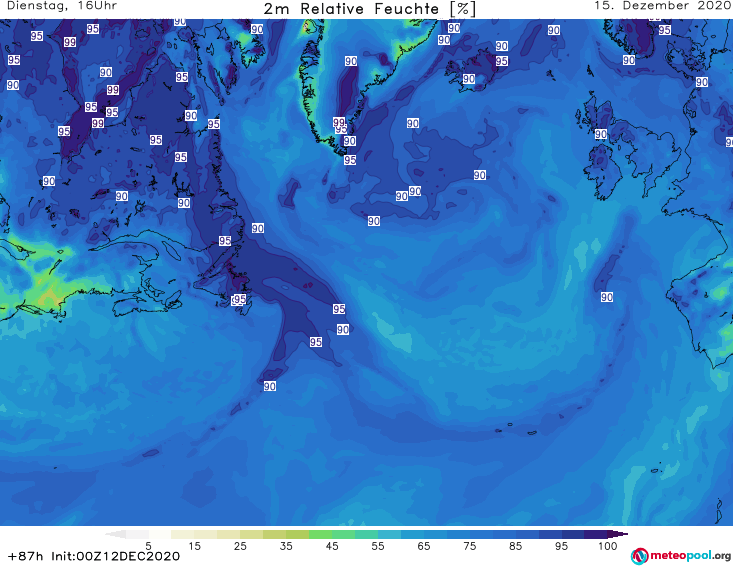
Task: Click the colorbar tick label '85'
Action: point(516,546)
